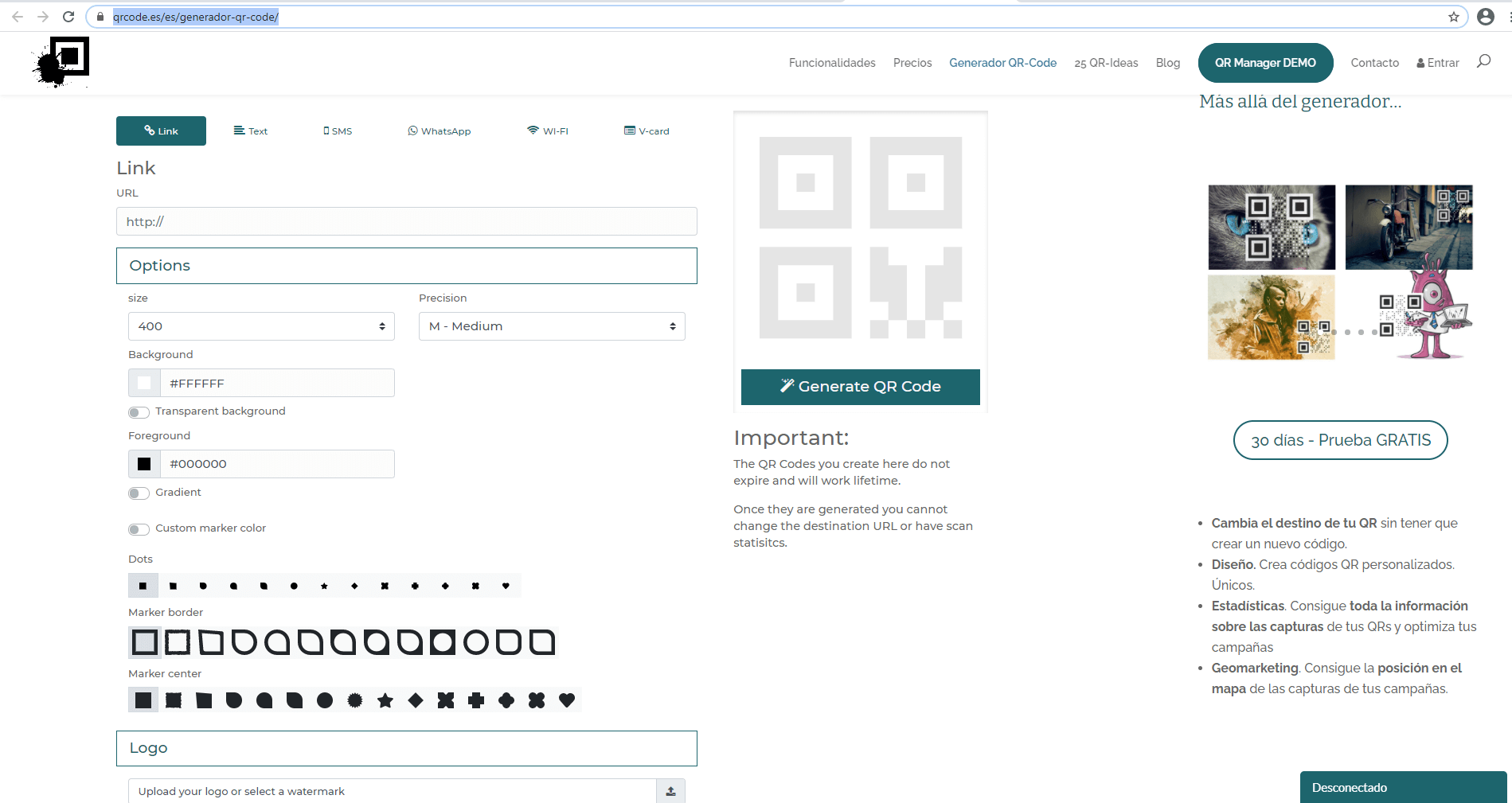This screenshot has height=803, width=1512.
Task: Click the Upload your logo field
Action: pos(392,791)
